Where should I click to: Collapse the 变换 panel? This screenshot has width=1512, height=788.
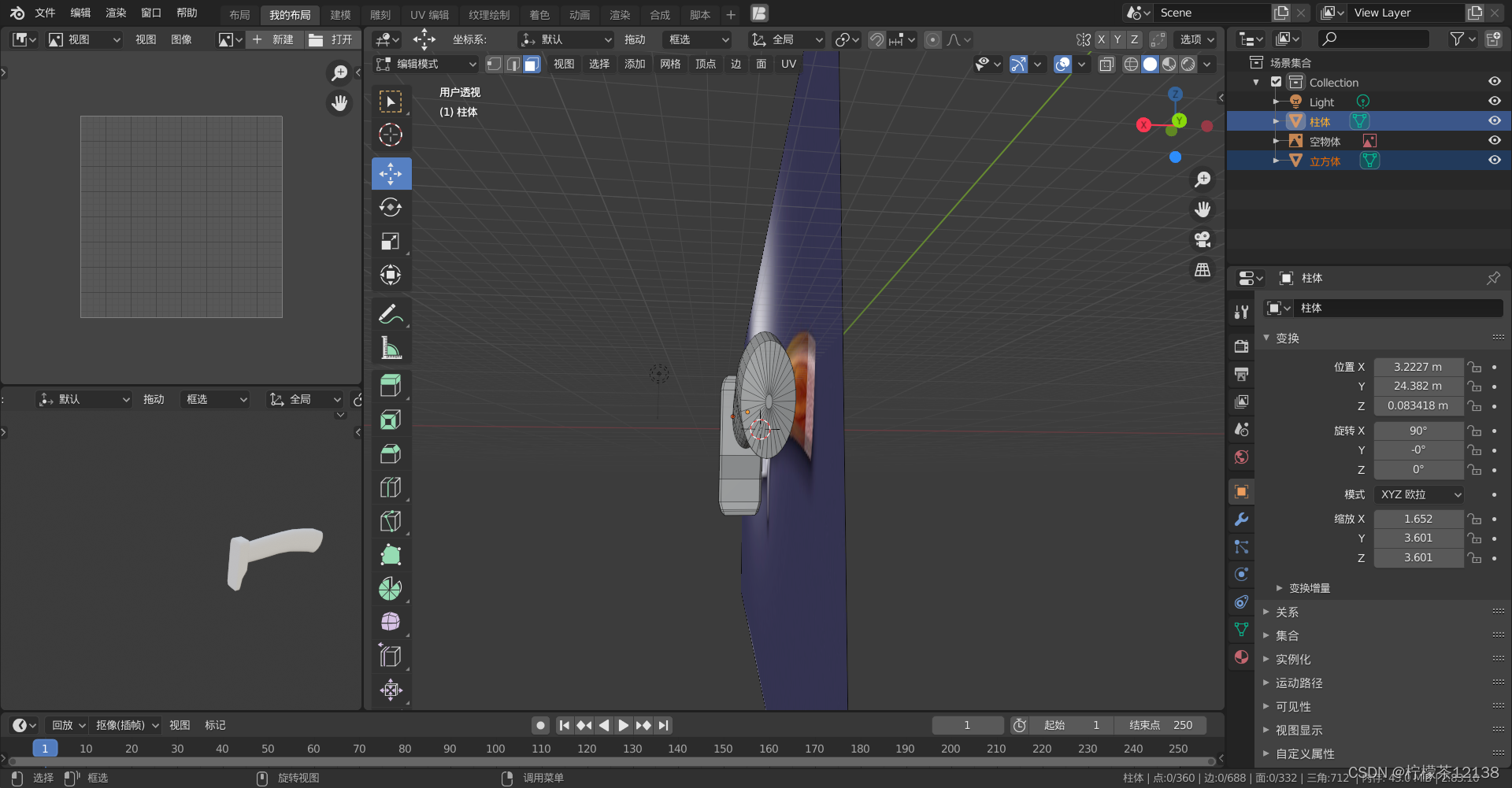coord(1287,338)
